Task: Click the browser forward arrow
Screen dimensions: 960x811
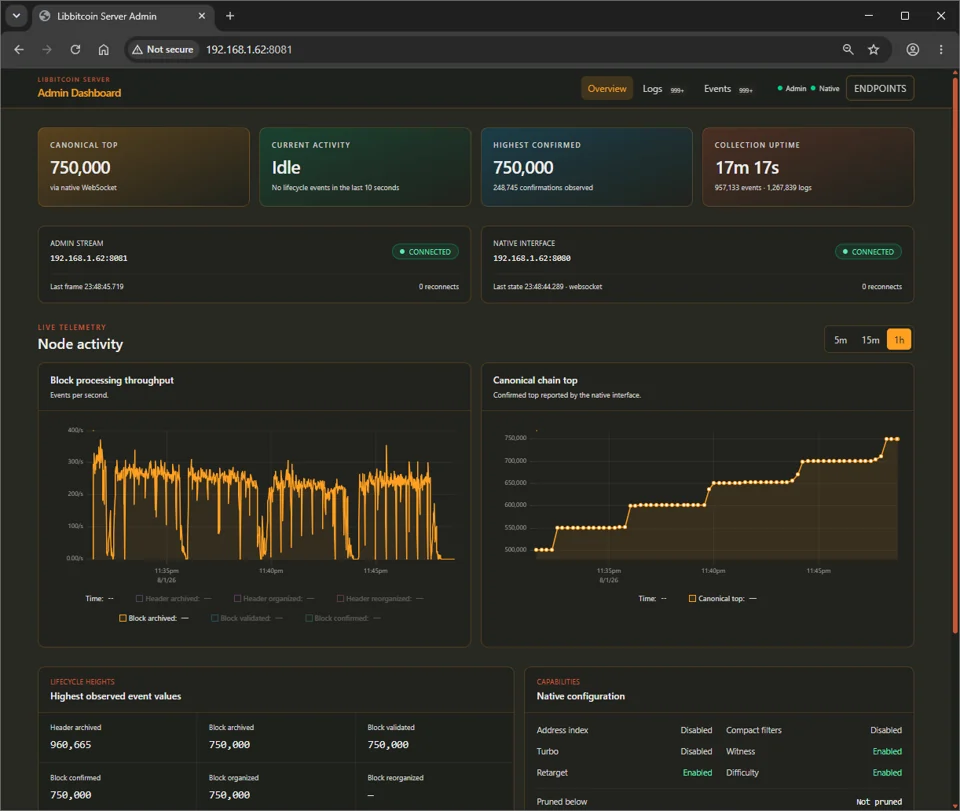Action: [x=47, y=50]
